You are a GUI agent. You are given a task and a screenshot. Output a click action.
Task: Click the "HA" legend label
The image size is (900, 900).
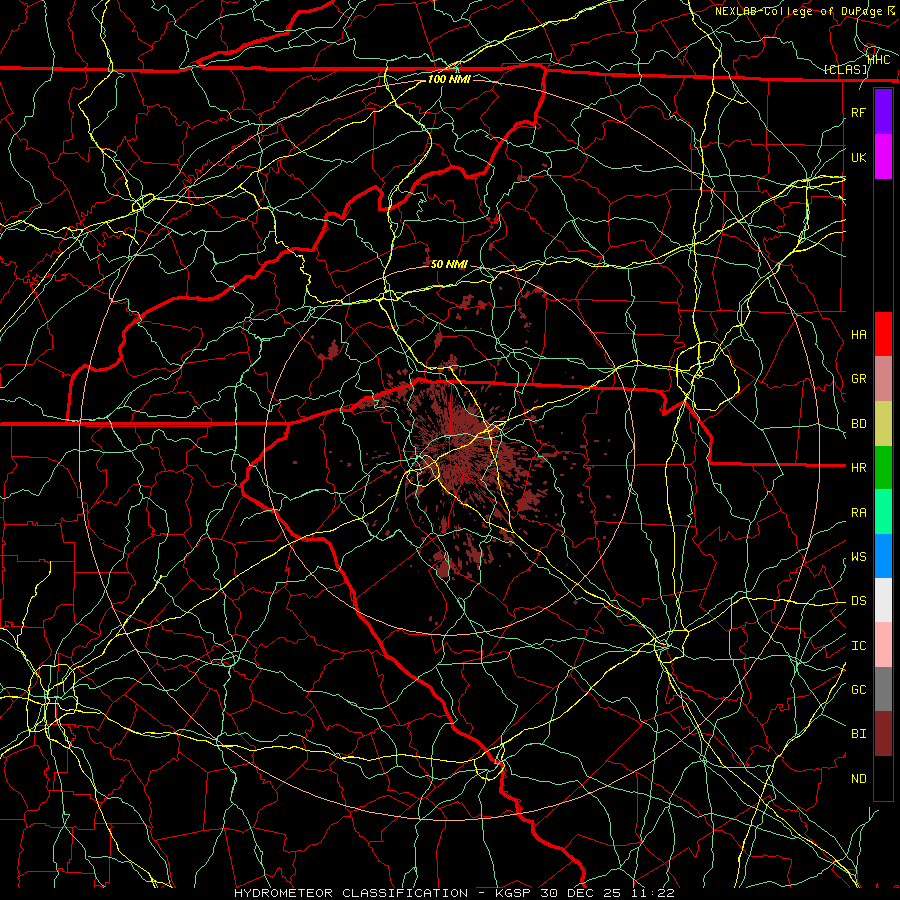(x=858, y=335)
